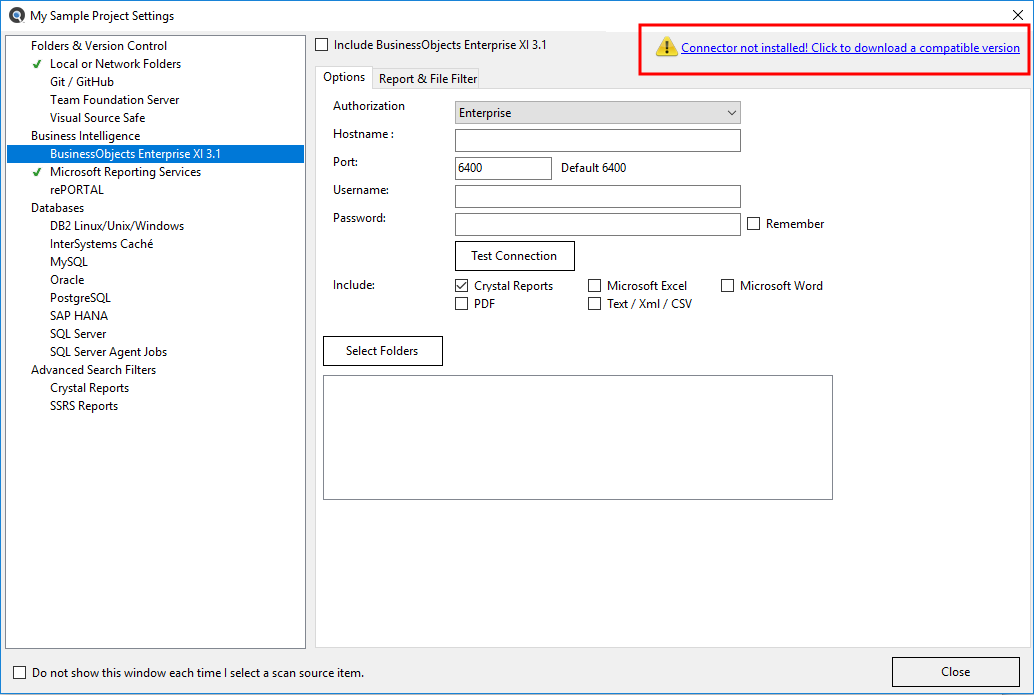This screenshot has width=1034, height=695.
Task: Toggle 'Do not show this window' checkbox
Action: click(20, 673)
